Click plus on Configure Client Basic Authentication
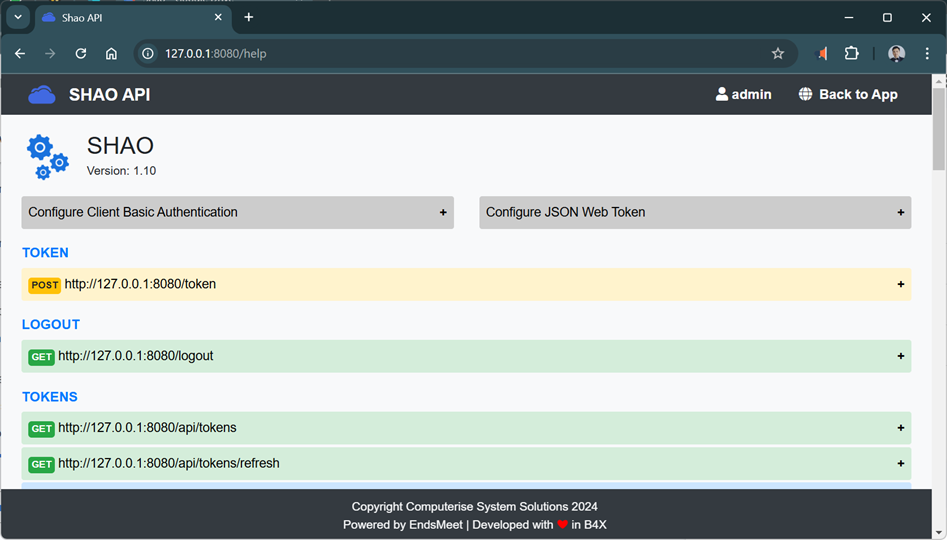This screenshot has height=540, width=947. point(443,213)
